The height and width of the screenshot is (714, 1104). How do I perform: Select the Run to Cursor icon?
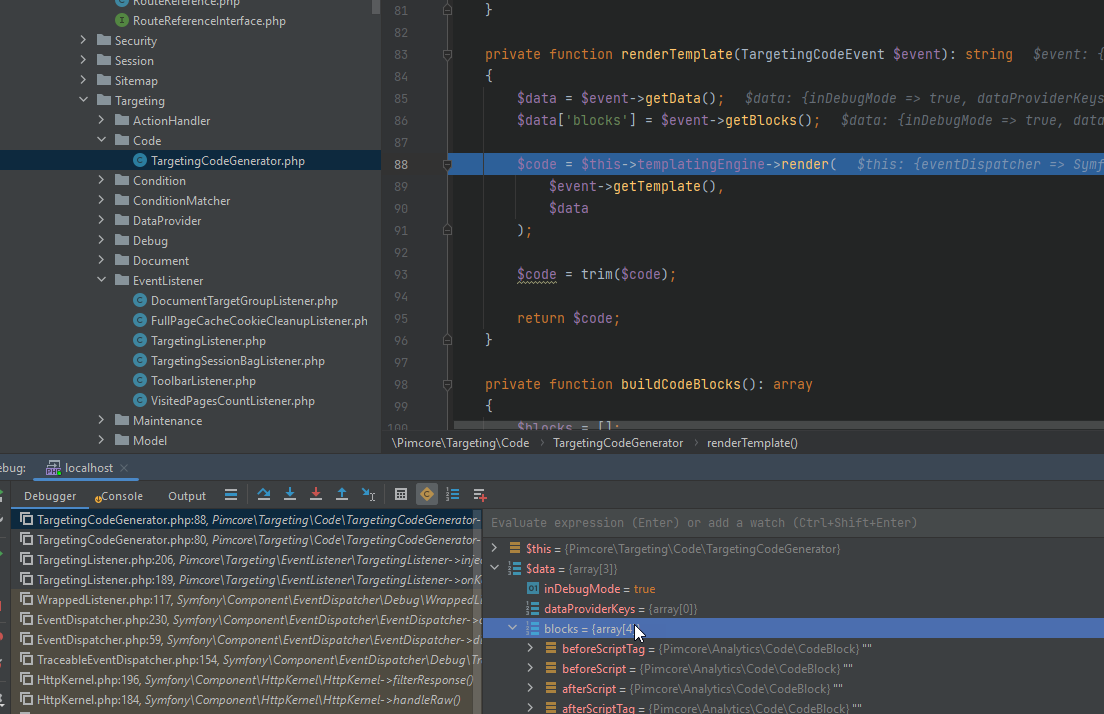[x=368, y=494]
